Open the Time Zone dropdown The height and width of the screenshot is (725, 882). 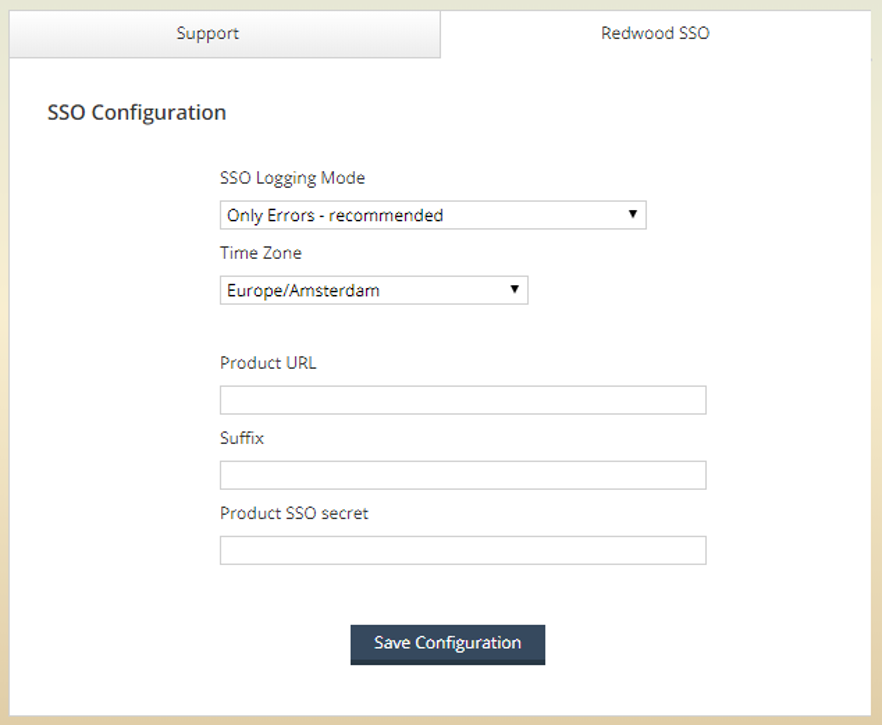[x=374, y=290]
